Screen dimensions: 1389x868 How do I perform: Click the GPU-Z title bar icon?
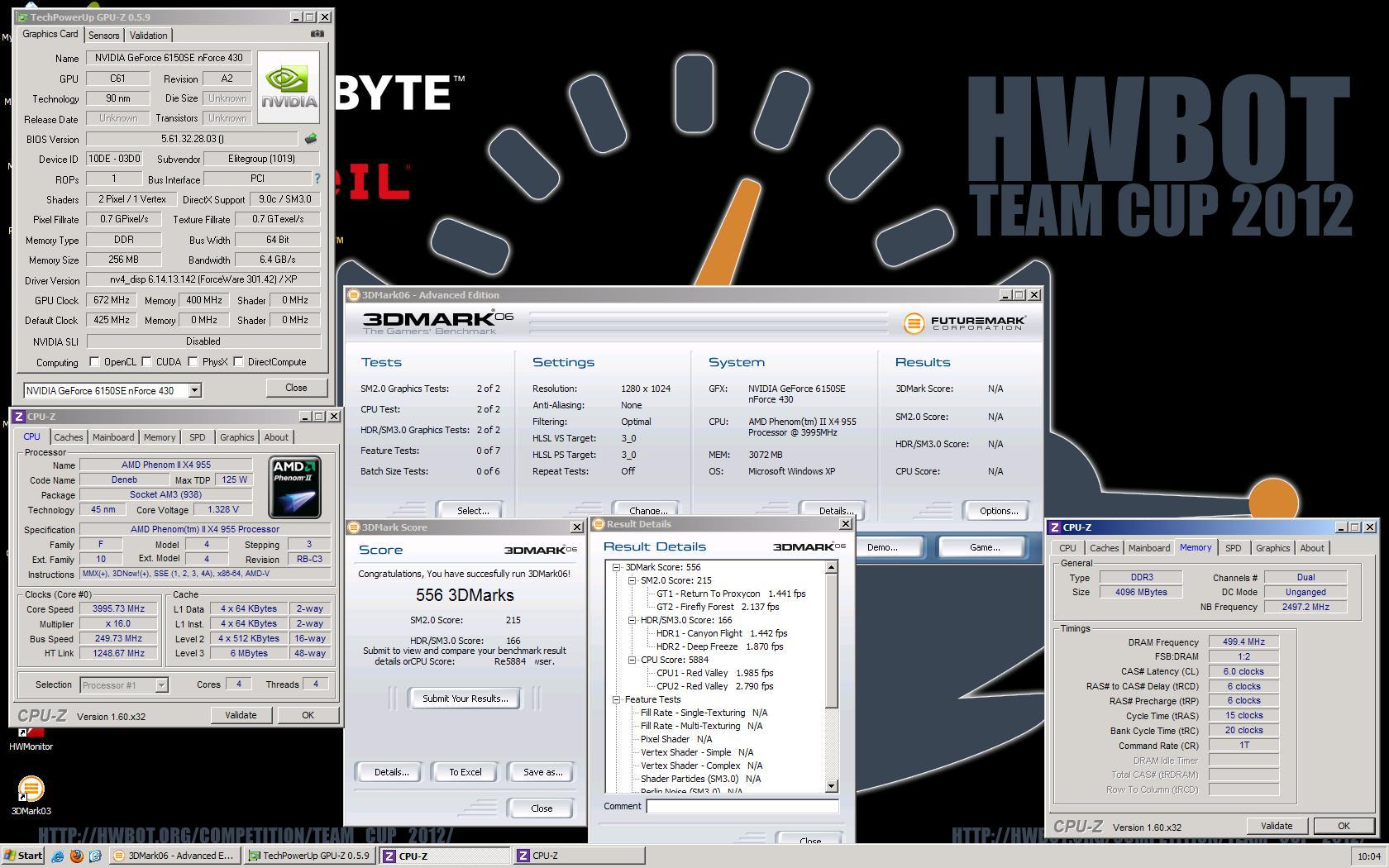[22, 17]
